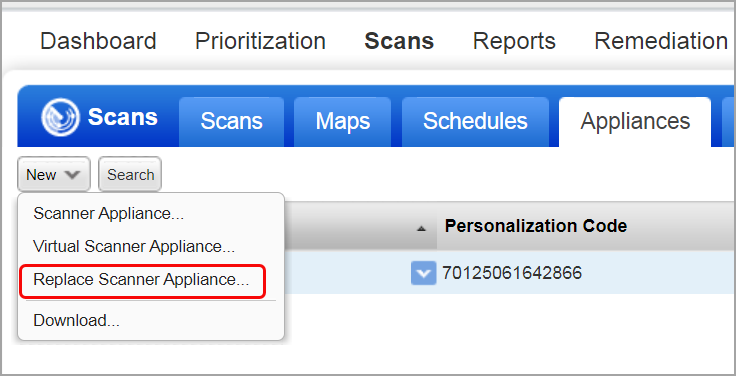Screen dimensions: 736x376
Task: Click the Search button
Action: [x=130, y=175]
